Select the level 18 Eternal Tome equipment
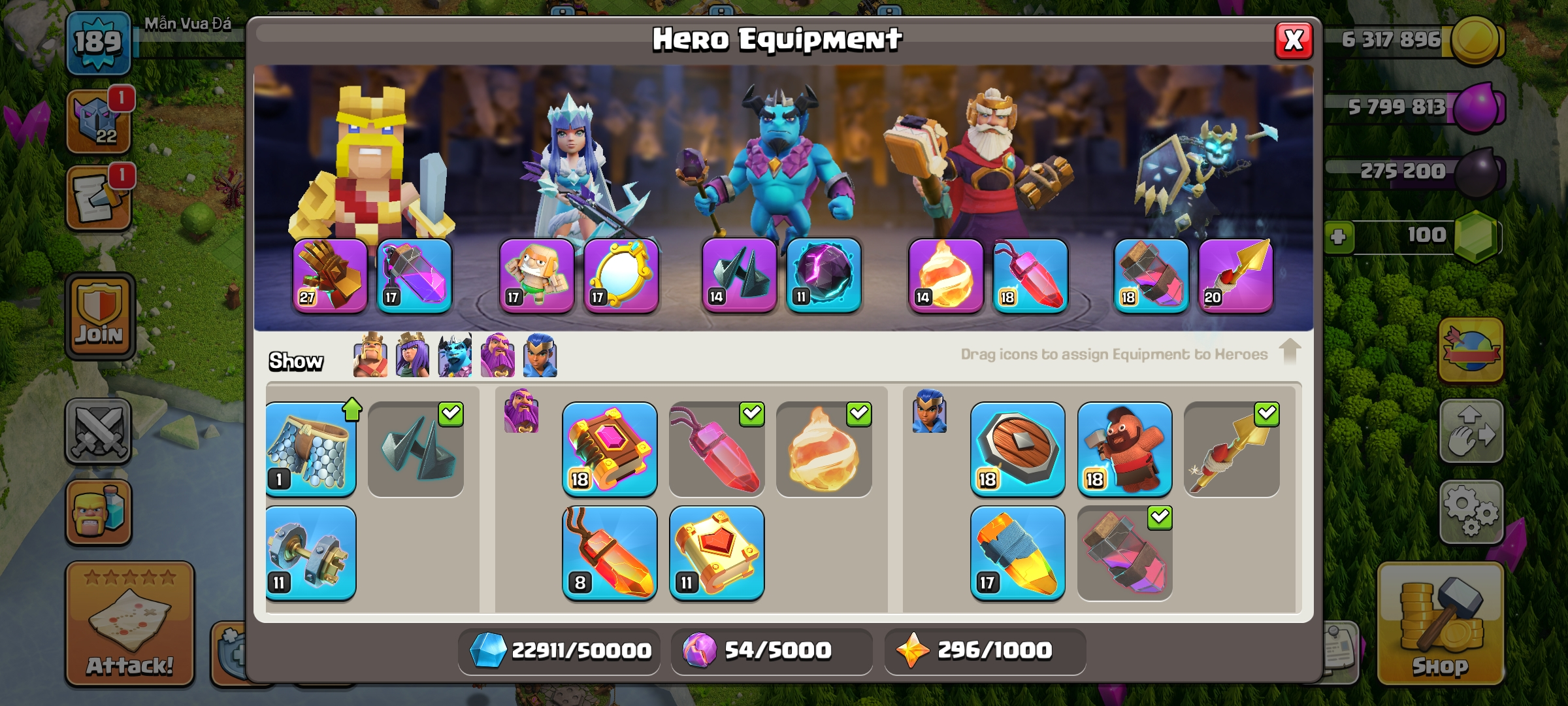 tap(610, 449)
